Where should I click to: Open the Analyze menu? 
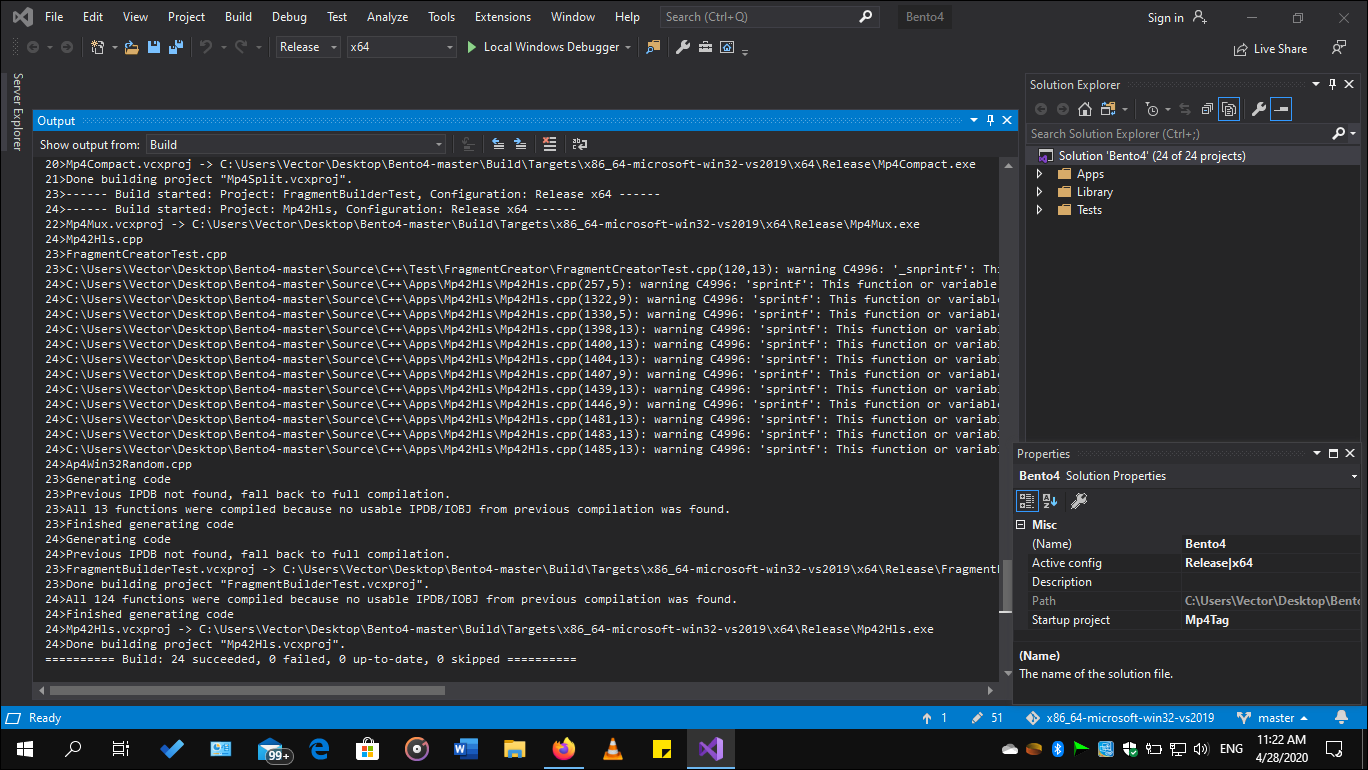click(x=387, y=17)
